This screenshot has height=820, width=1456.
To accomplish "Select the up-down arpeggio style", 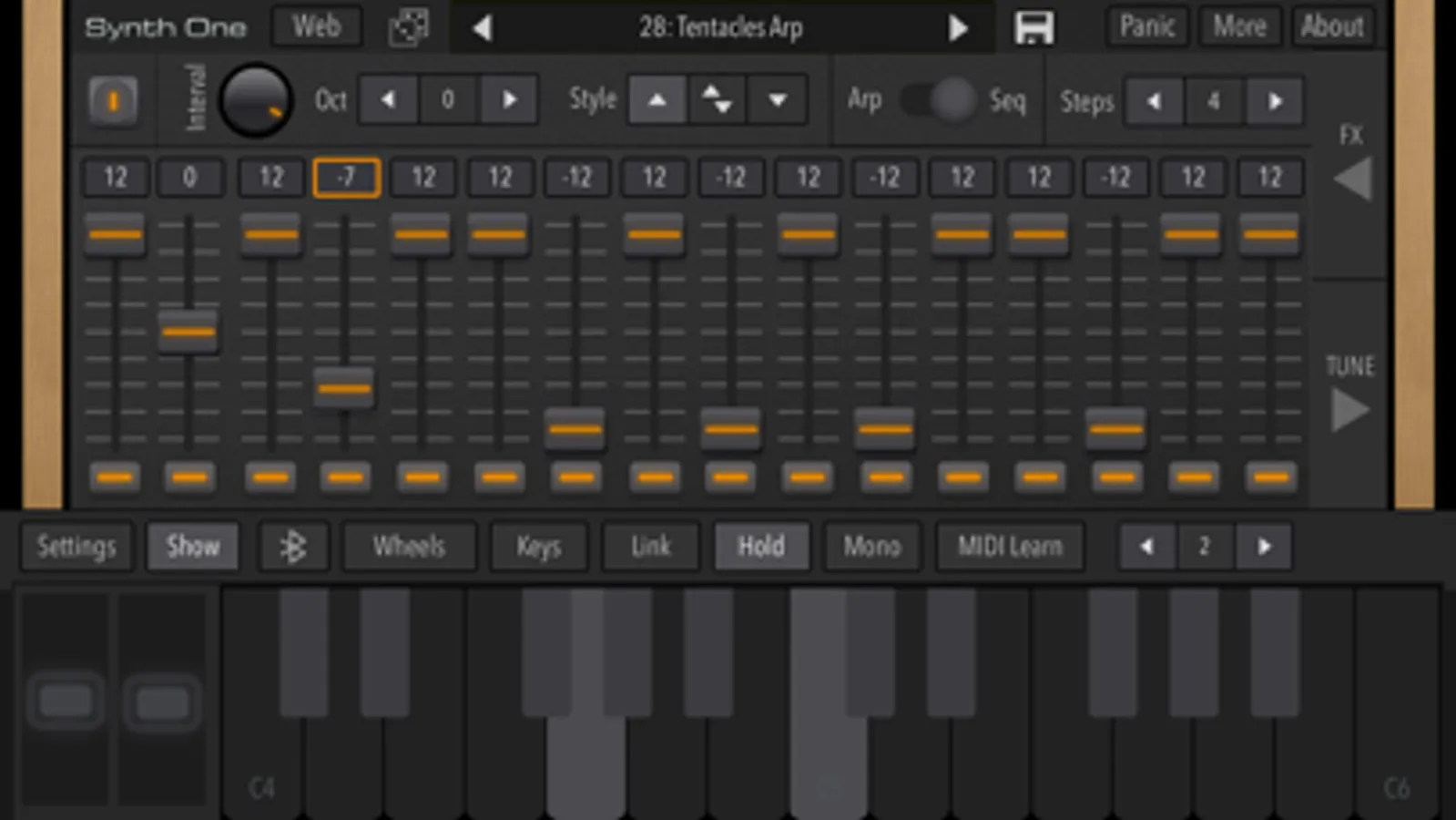I will tap(717, 99).
